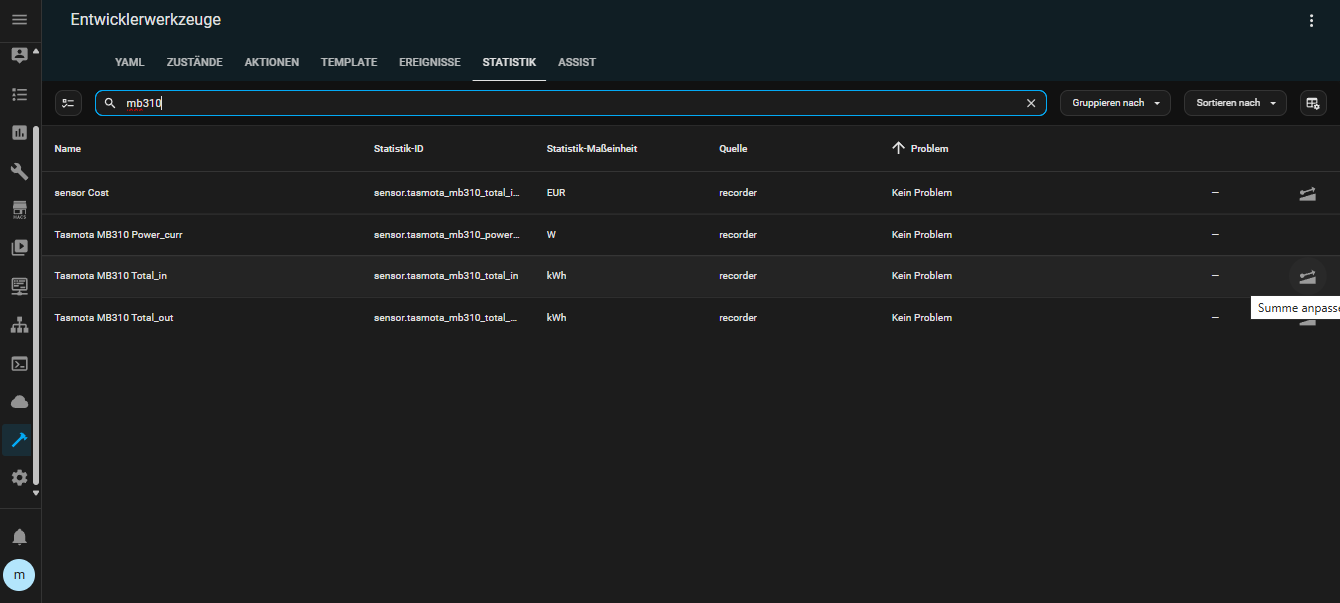
Task: Click the cloud icon in sidebar
Action: (19, 402)
